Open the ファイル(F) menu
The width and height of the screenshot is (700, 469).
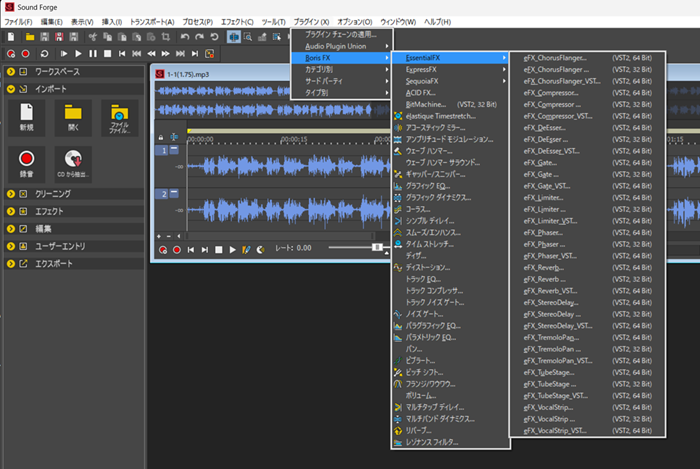point(18,22)
